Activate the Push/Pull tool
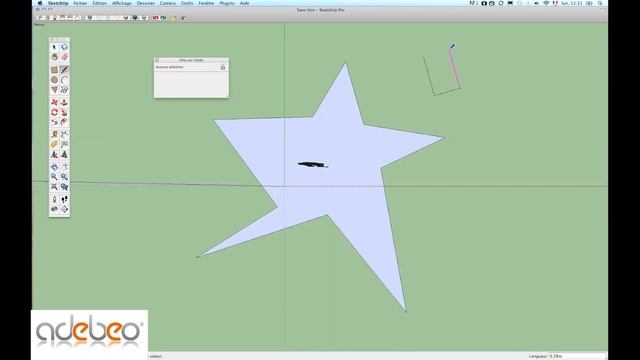640x360 pixels. coord(64,102)
